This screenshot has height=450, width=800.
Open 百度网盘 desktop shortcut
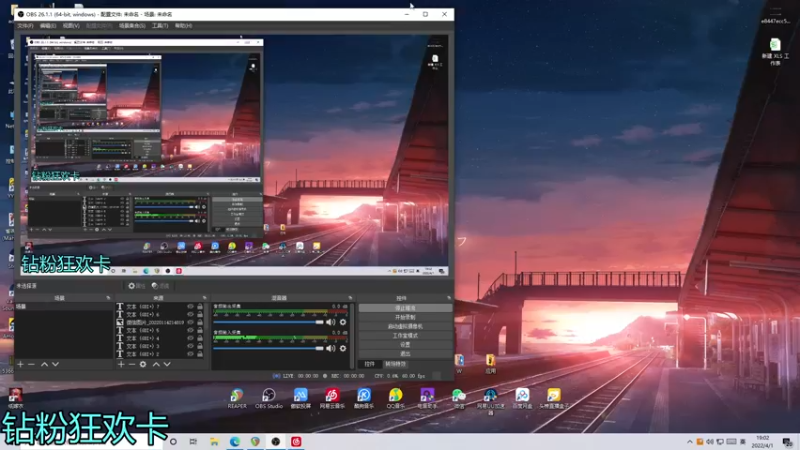[x=522, y=398]
